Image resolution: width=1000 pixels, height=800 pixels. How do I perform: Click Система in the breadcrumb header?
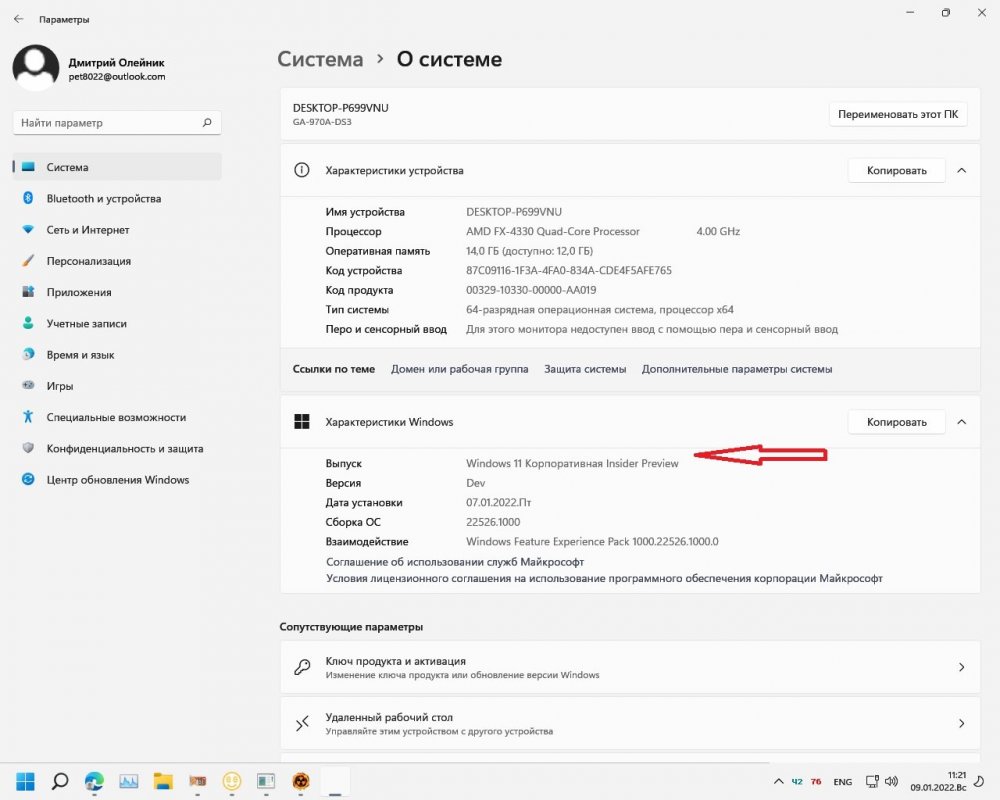tap(320, 59)
